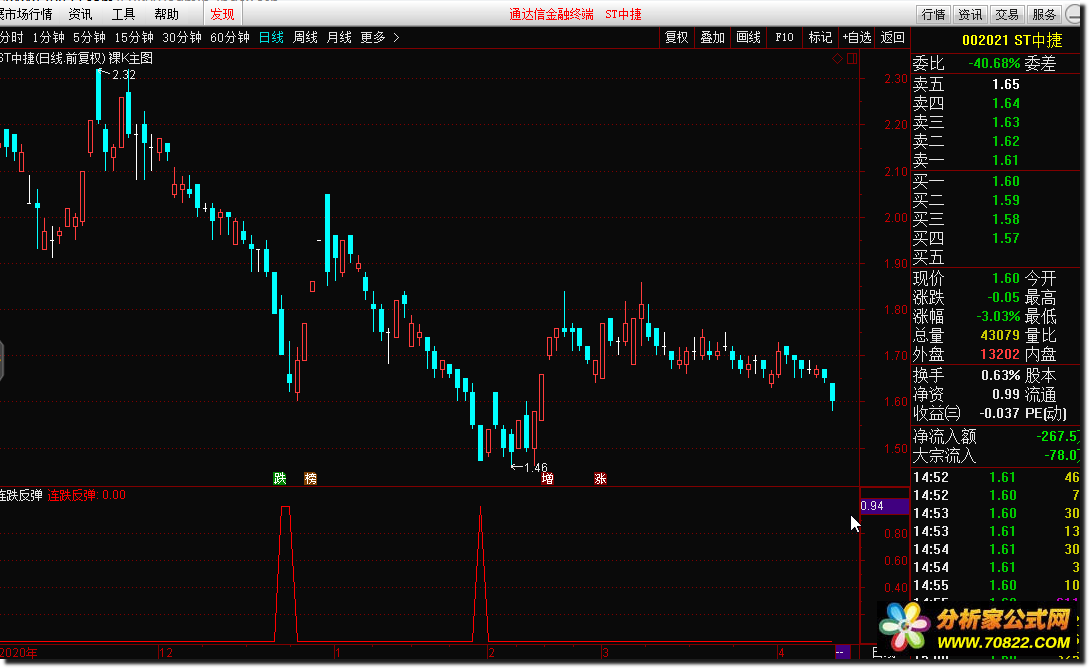
Task: Click the first 14:52 tick row with volume 46
Action: [x=995, y=478]
